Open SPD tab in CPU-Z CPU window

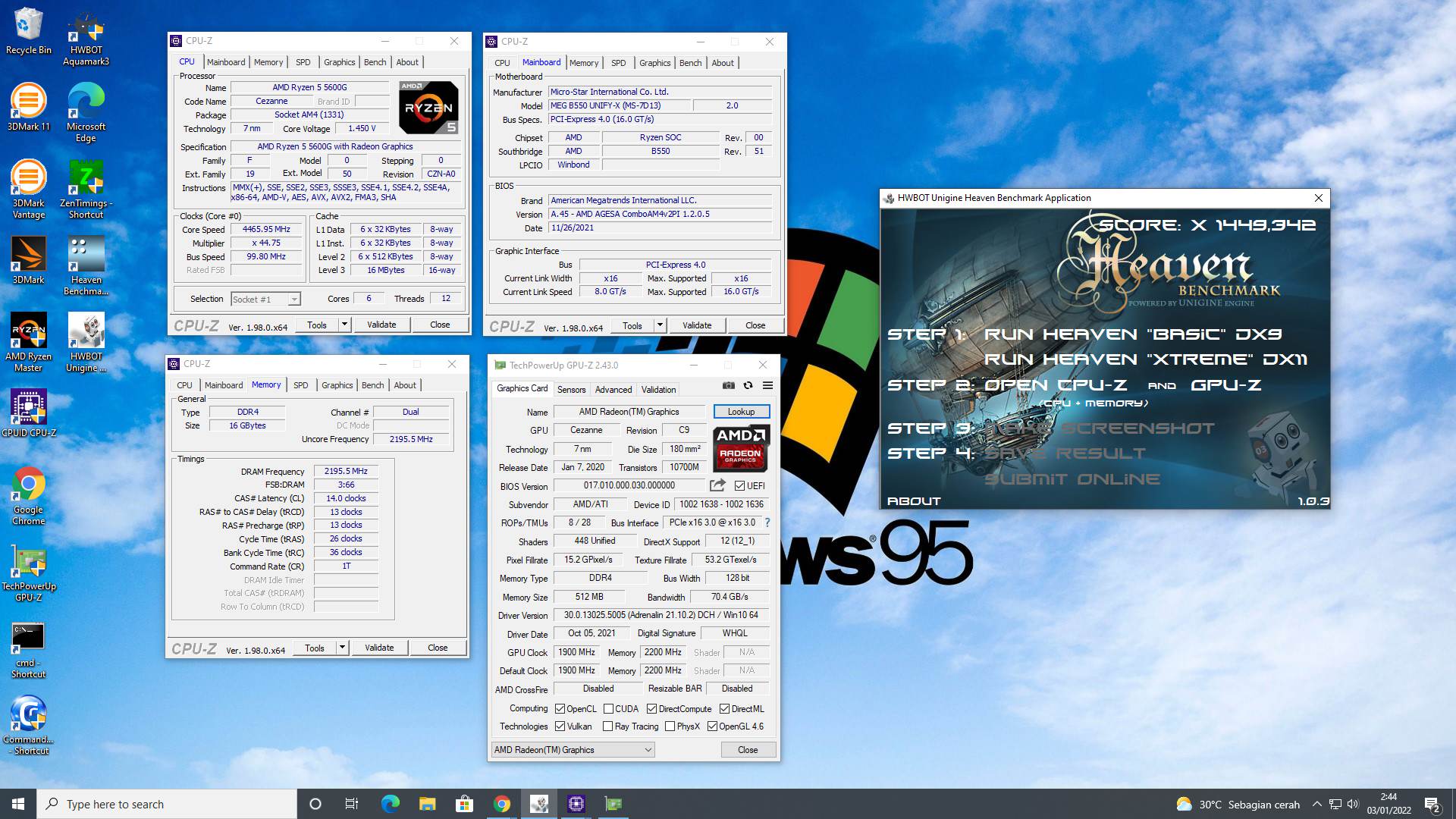tap(303, 62)
